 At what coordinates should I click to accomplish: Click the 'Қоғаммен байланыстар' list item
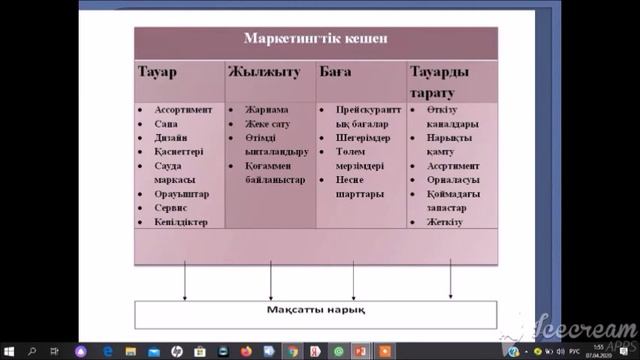click(x=275, y=173)
